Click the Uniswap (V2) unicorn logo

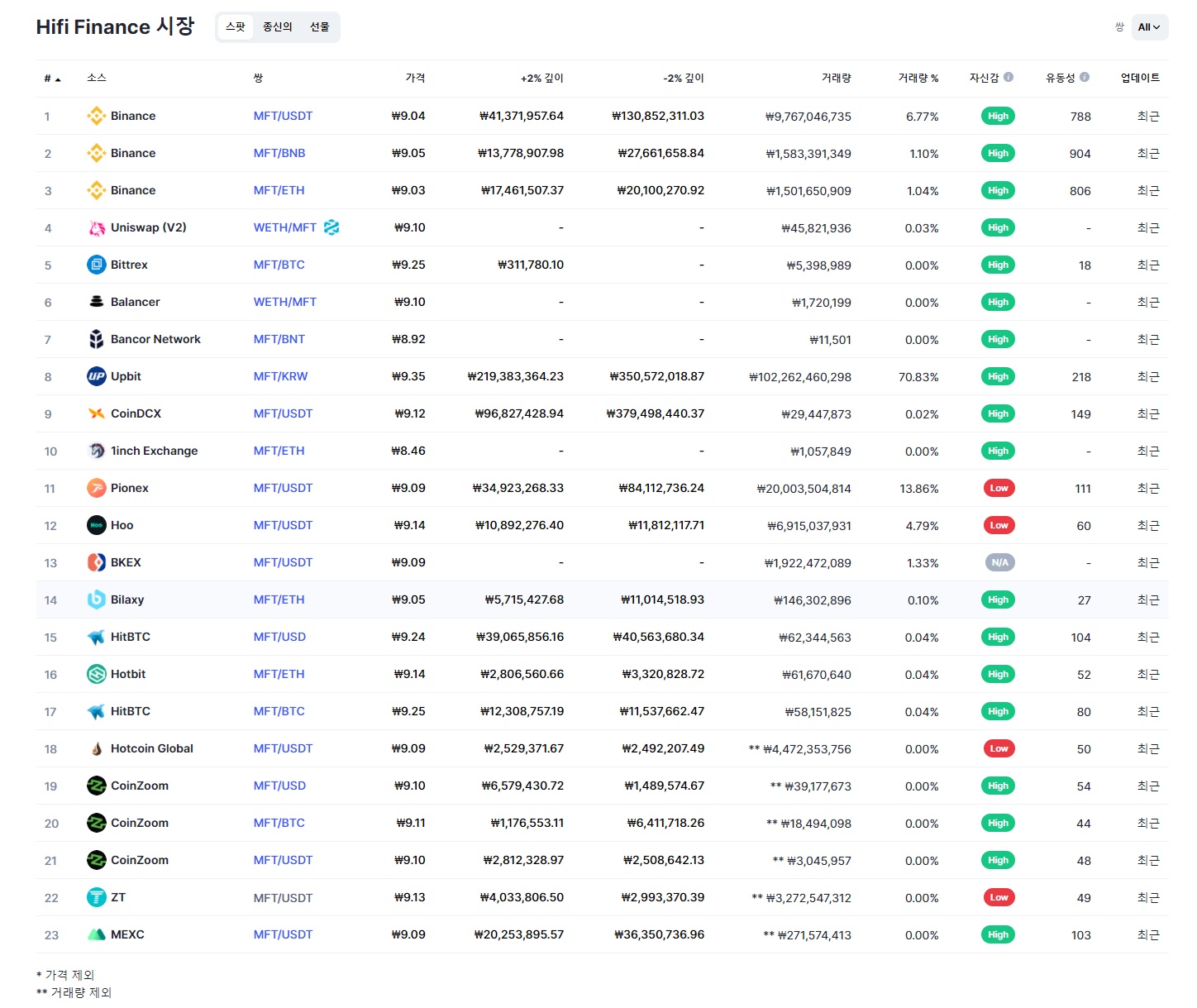pos(97,227)
